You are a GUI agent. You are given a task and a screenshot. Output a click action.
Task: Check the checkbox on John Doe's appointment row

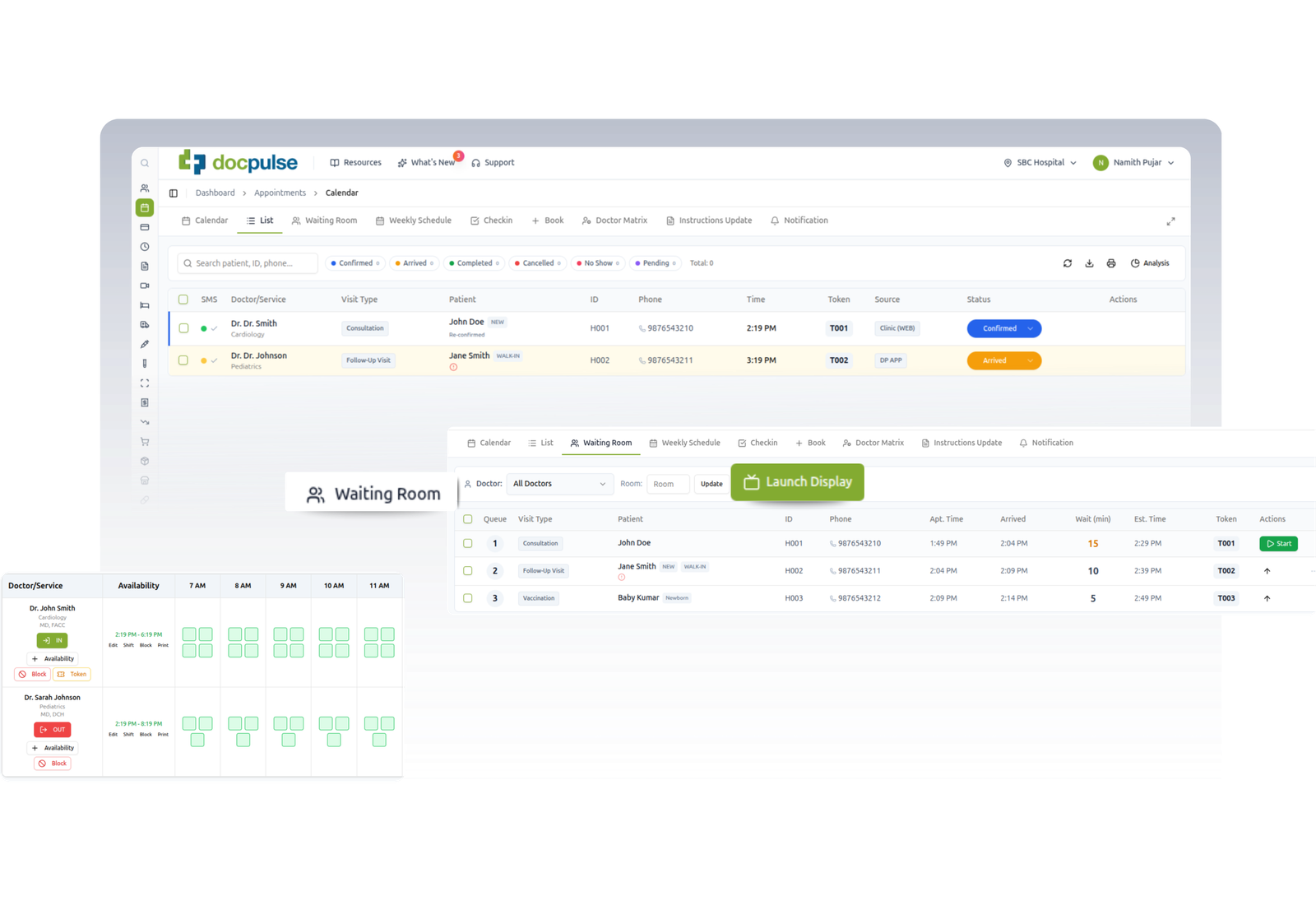(x=183, y=327)
